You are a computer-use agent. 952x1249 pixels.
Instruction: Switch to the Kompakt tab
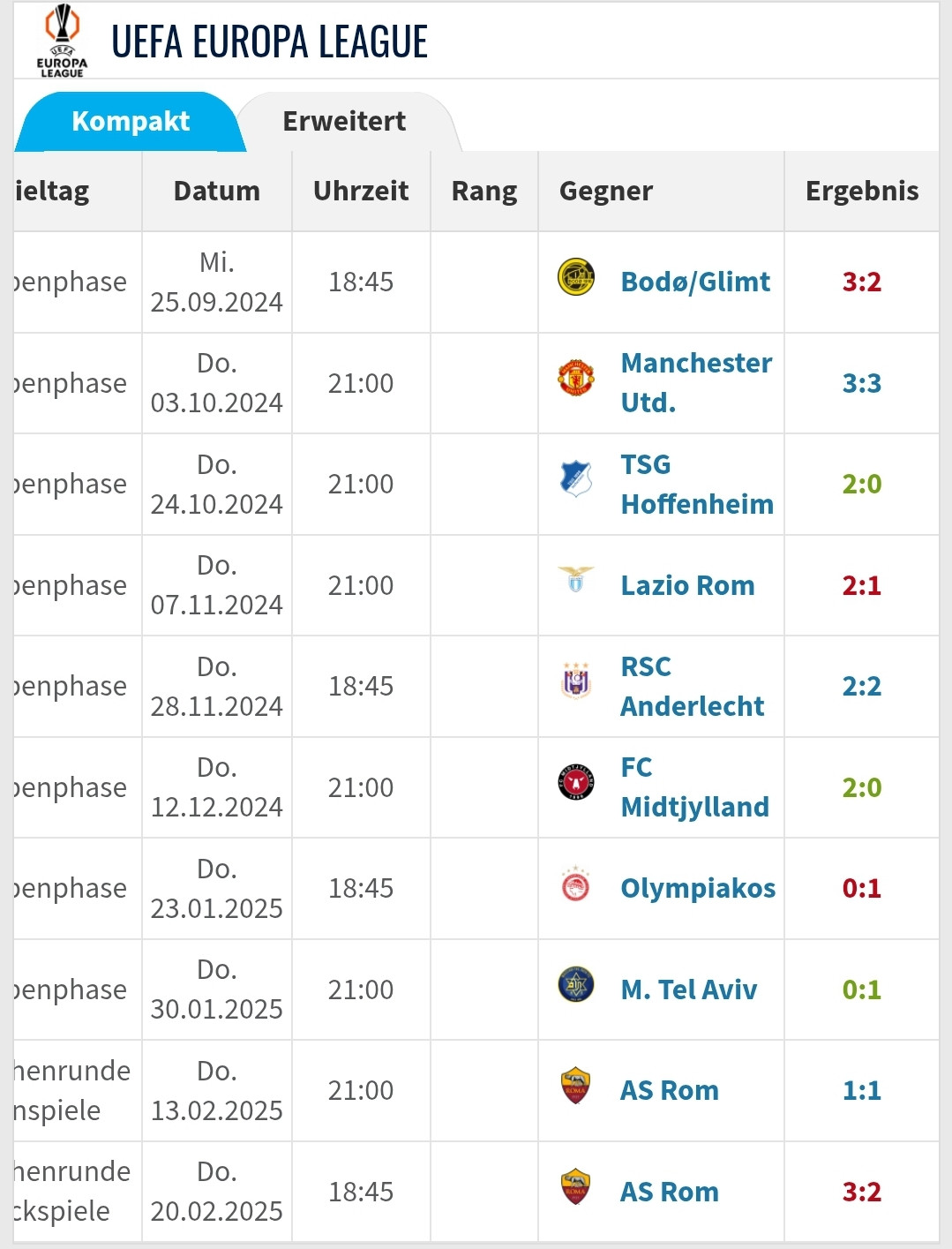pos(131,122)
